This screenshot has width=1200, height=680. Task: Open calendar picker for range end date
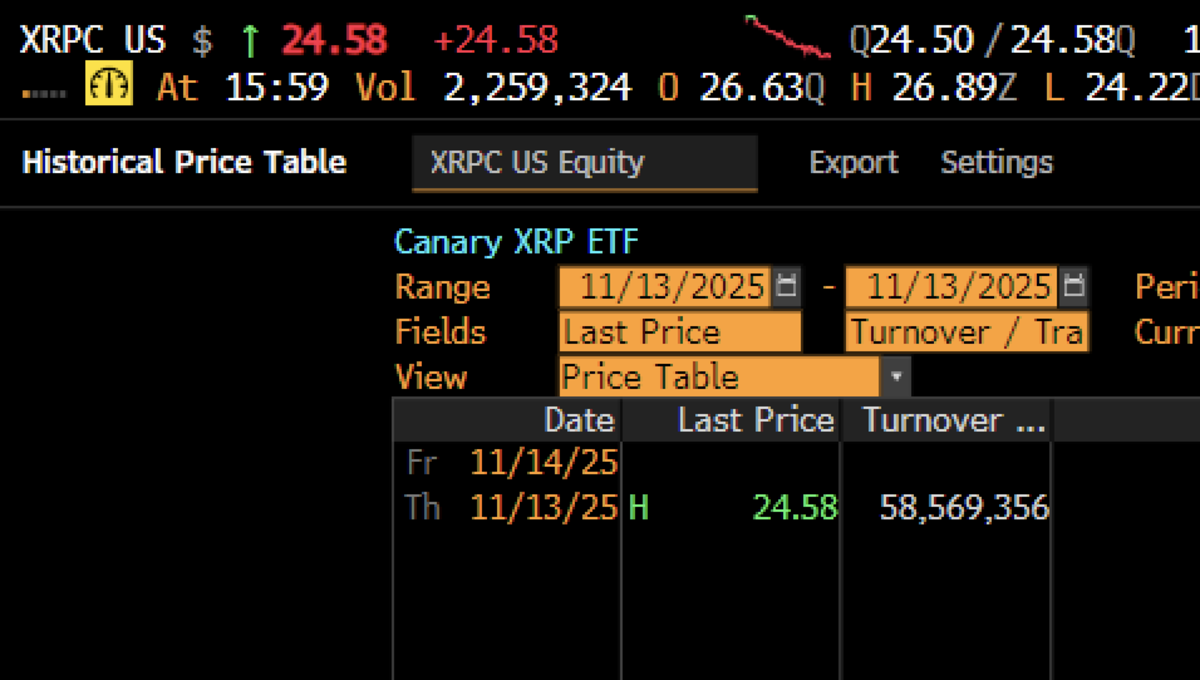(1073, 288)
